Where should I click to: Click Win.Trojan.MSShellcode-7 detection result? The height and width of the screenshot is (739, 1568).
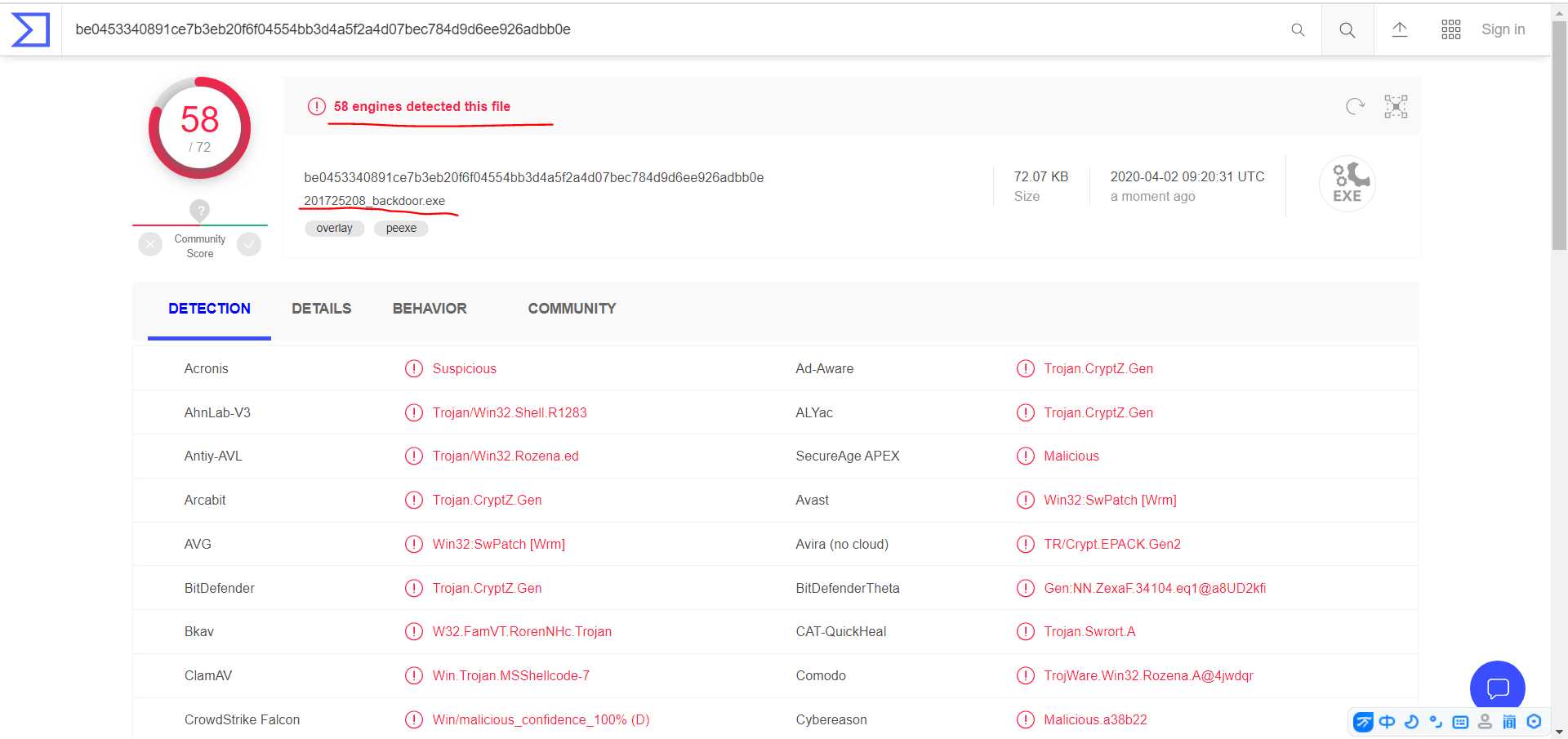(x=511, y=676)
